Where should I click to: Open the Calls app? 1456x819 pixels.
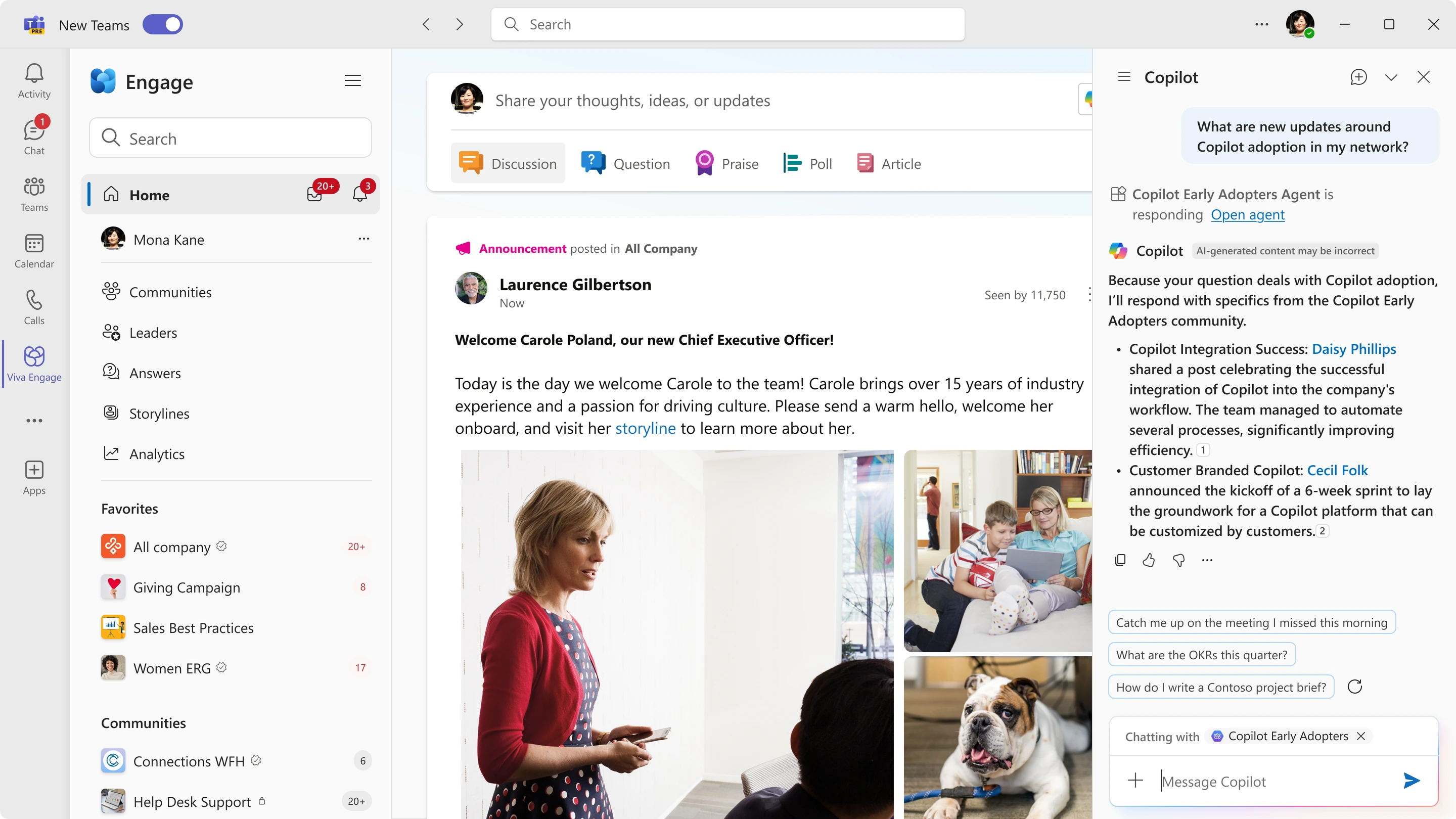(x=34, y=307)
